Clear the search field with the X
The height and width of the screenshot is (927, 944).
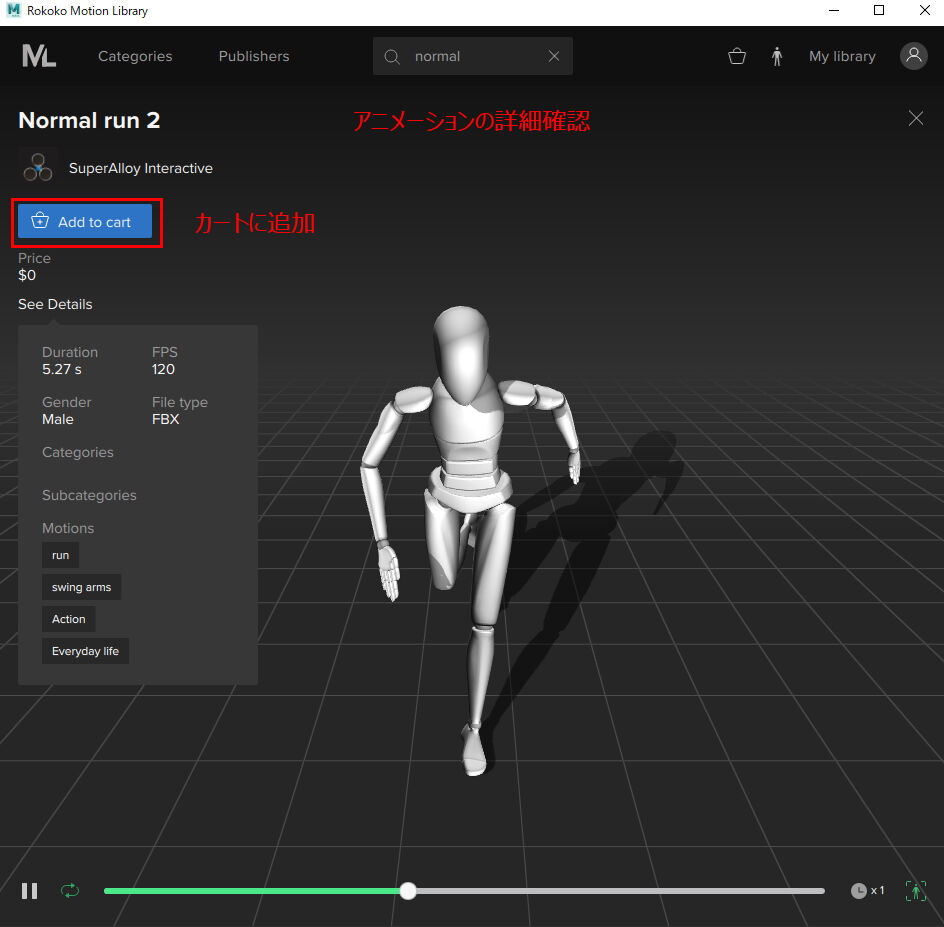click(x=554, y=56)
